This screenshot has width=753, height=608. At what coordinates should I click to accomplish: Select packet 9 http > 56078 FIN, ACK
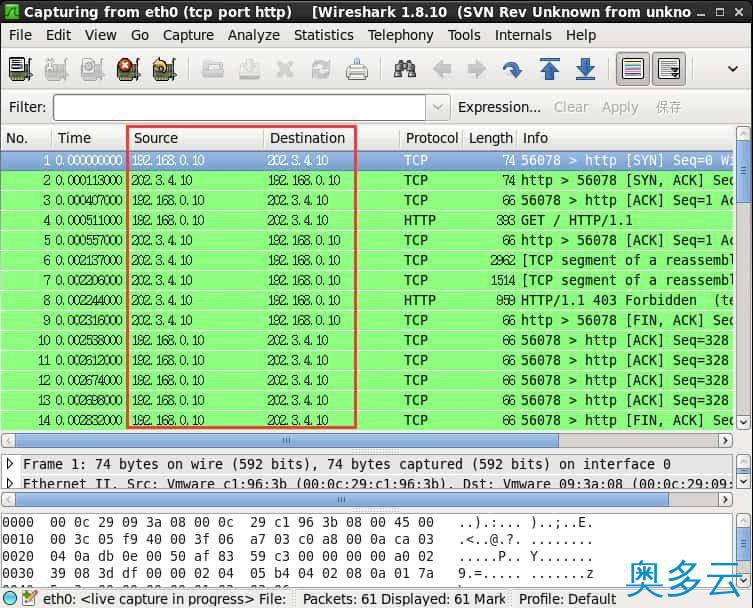tap(367, 320)
